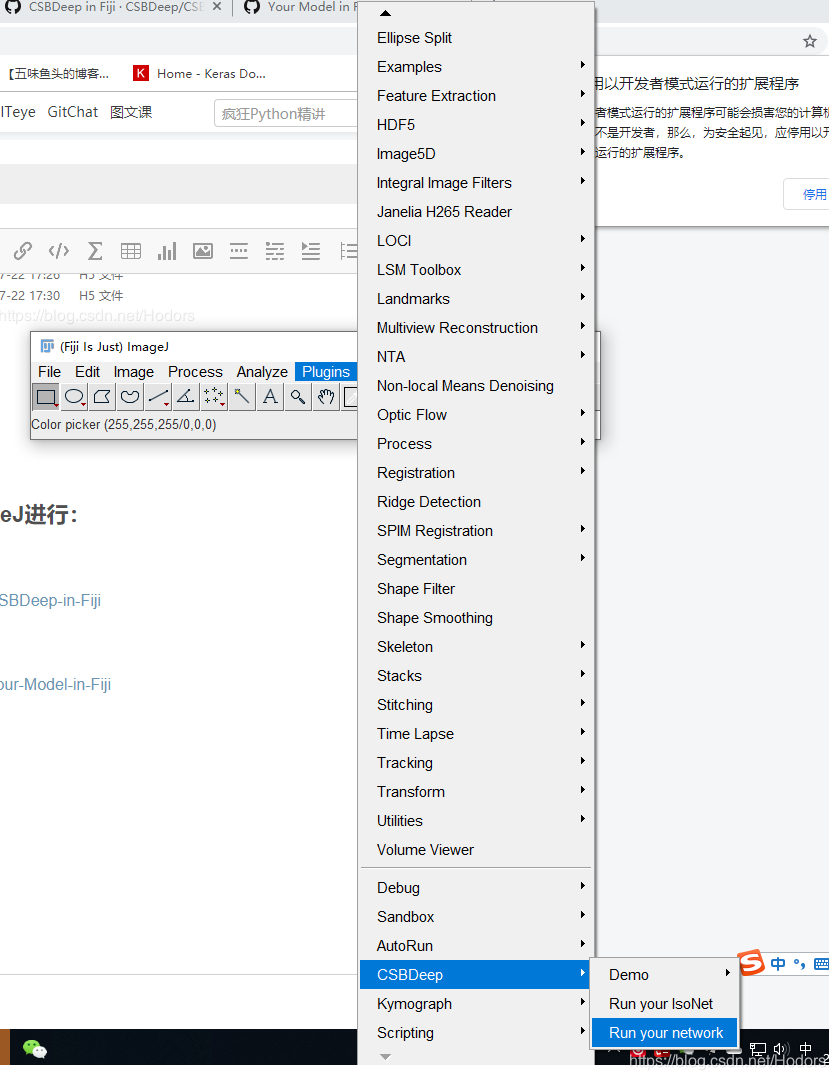Open the SBDeep-in-Fiji link
Viewport: 836px width, 1080px height.
50,600
